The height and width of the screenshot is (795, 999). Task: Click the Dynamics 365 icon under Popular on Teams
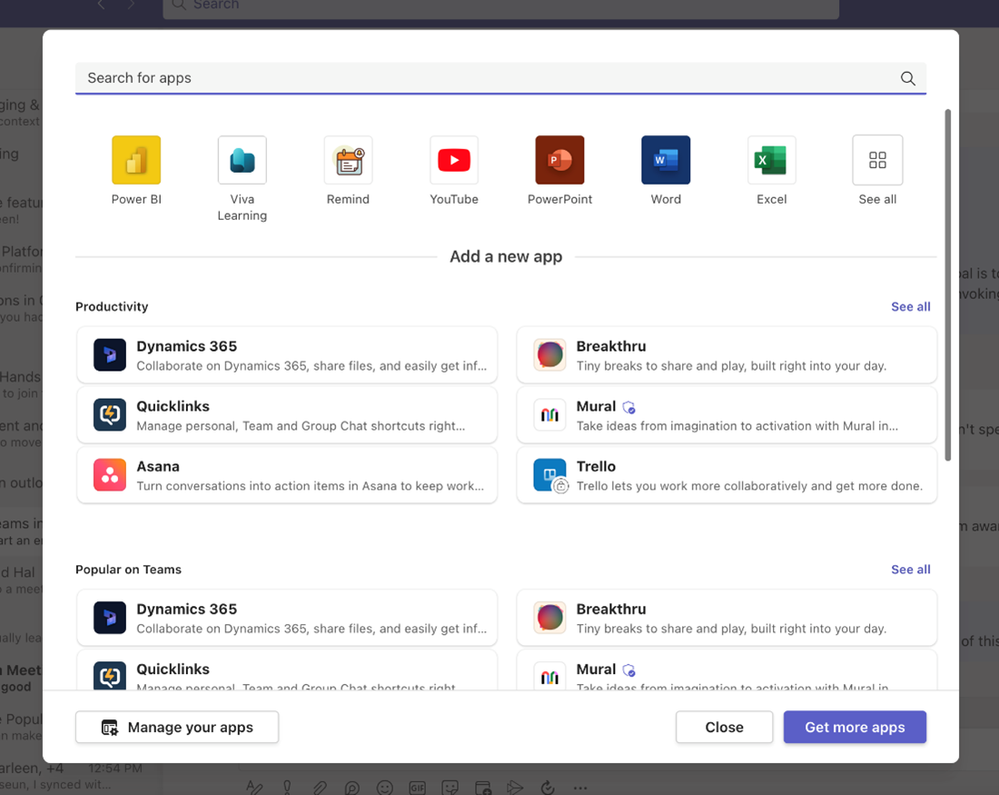[x=110, y=618]
